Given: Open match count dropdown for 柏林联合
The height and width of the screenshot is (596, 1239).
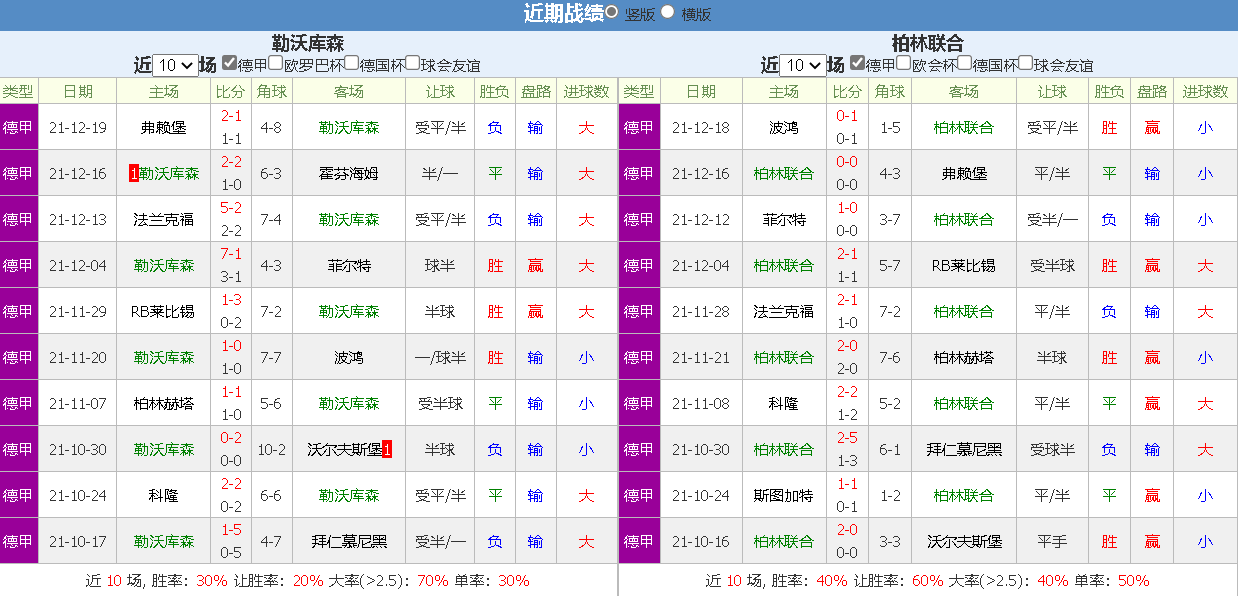Looking at the screenshot, I should (x=803, y=66).
